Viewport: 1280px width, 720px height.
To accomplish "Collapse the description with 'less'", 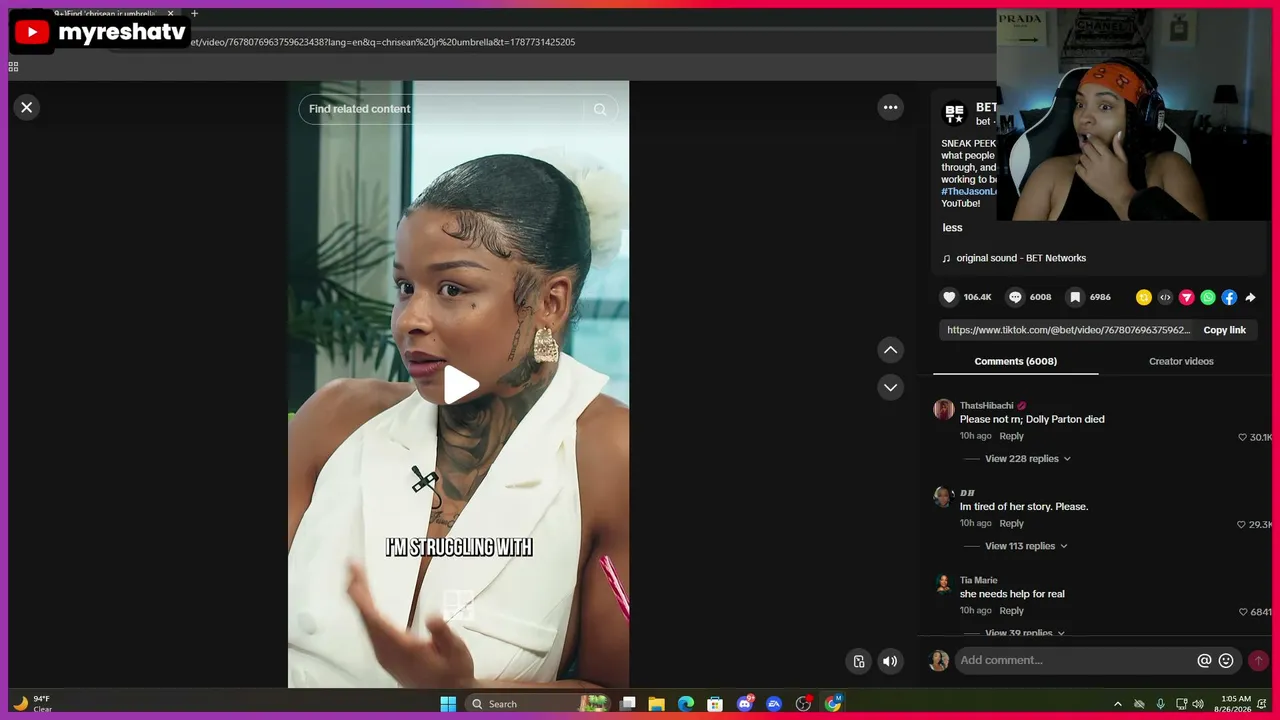I will (952, 228).
